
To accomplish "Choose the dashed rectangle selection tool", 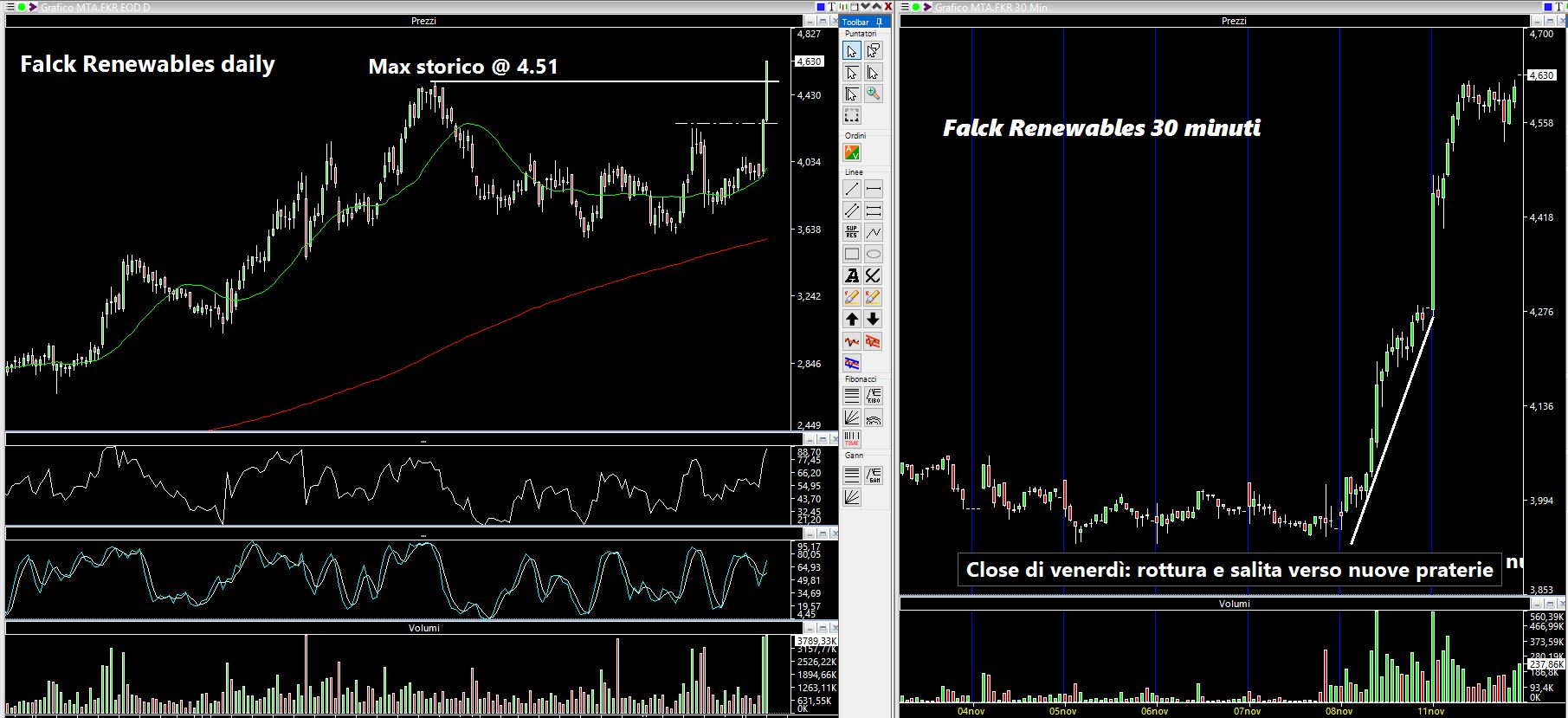I will (852, 115).
